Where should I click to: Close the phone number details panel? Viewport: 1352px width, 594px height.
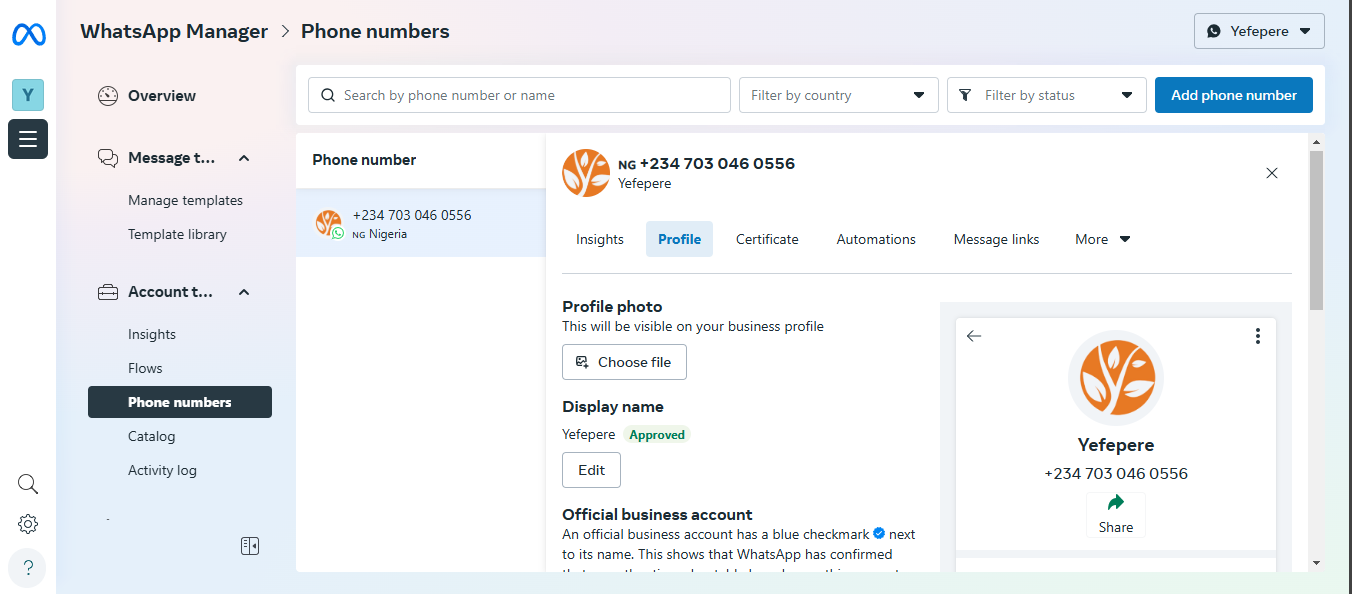[1272, 173]
